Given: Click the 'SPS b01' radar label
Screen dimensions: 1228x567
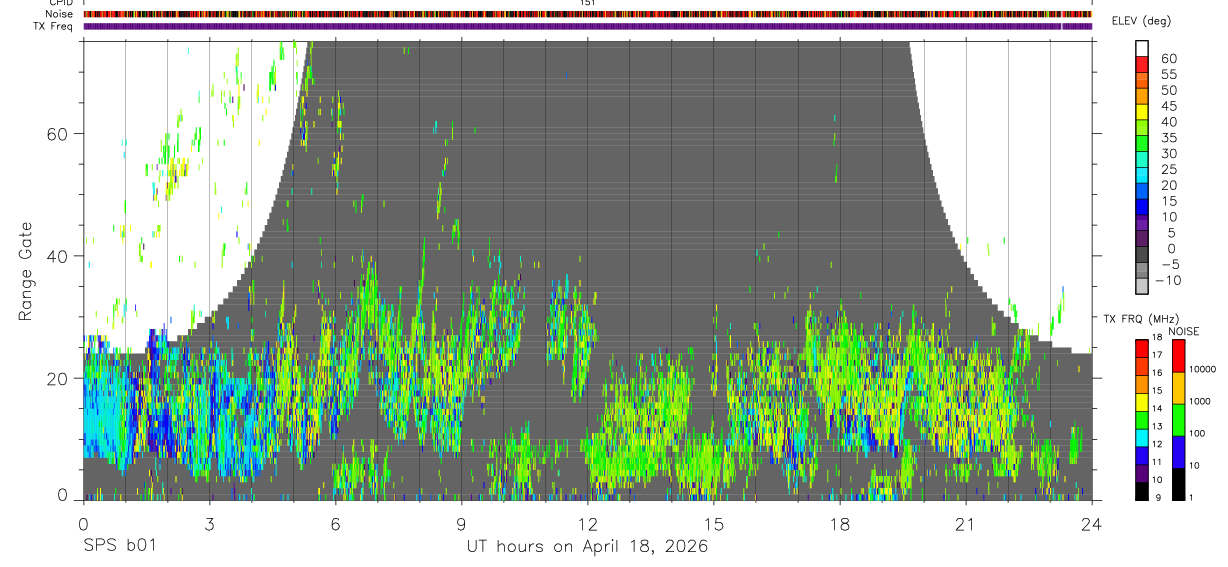Looking at the screenshot, I should tap(119, 547).
